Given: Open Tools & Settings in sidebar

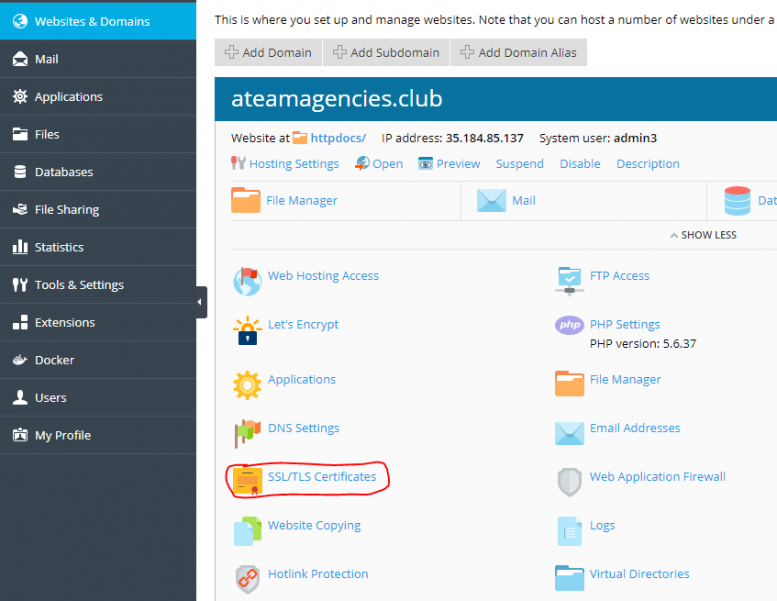Looking at the screenshot, I should [79, 285].
